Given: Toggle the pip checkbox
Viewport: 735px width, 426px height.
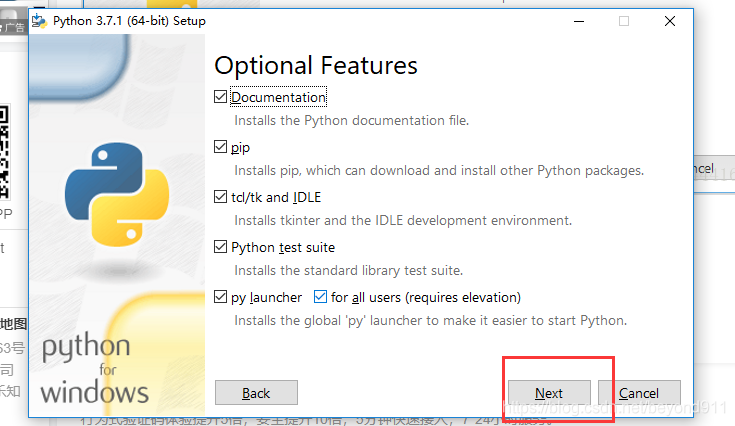Looking at the screenshot, I should [x=220, y=147].
